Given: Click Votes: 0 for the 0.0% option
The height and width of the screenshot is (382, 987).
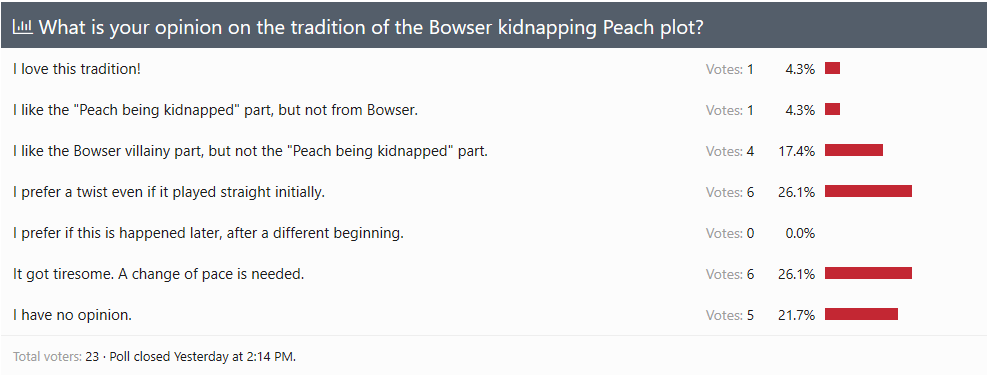Looking at the screenshot, I should (x=730, y=233).
